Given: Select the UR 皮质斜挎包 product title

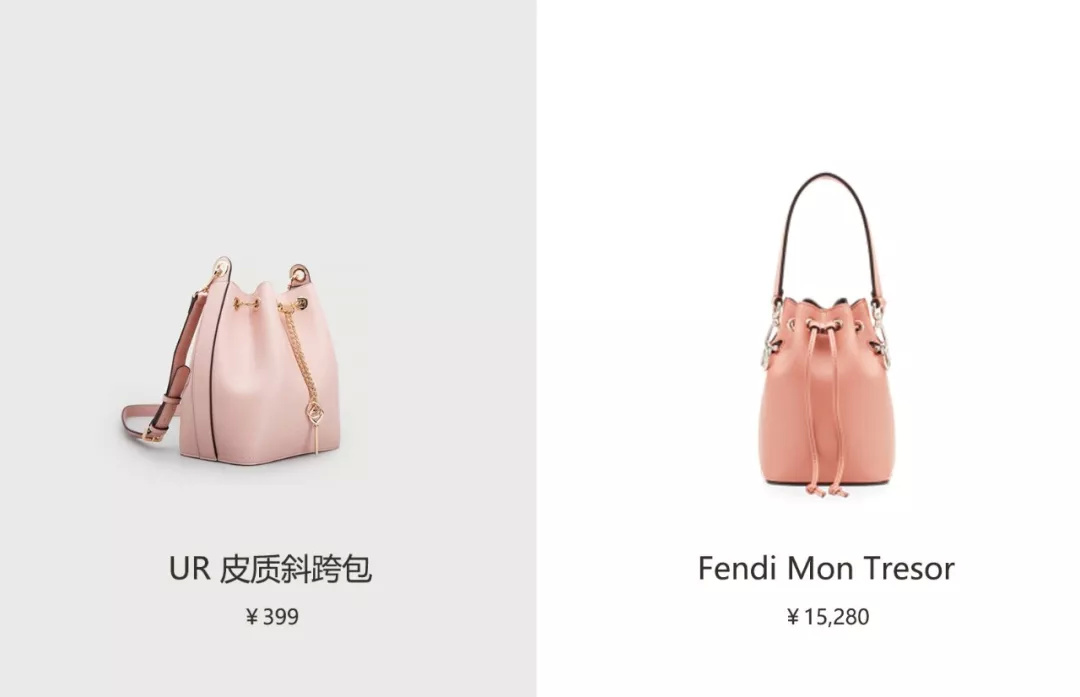Looking at the screenshot, I should tap(271, 569).
